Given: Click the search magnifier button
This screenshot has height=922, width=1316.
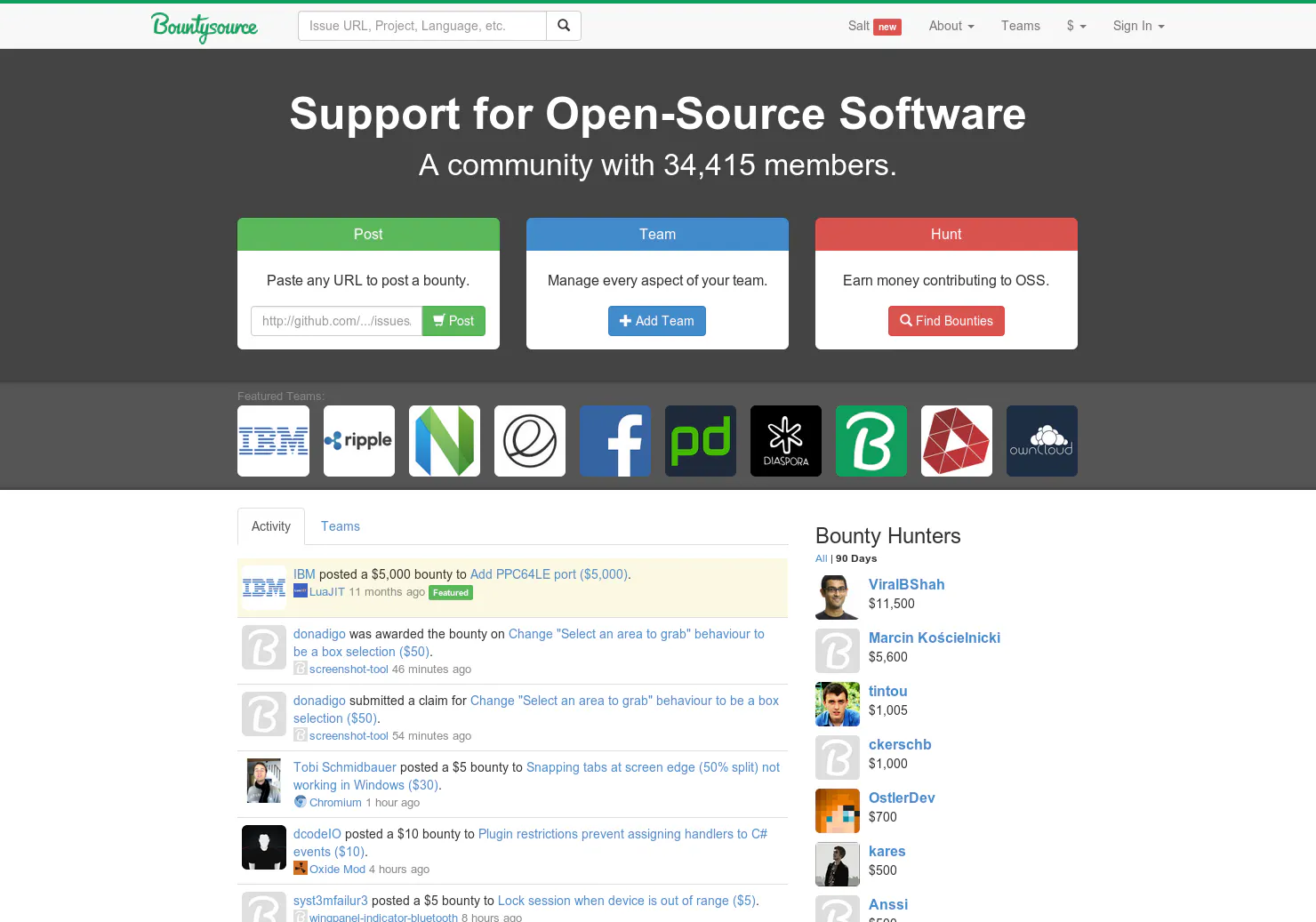Looking at the screenshot, I should [564, 26].
